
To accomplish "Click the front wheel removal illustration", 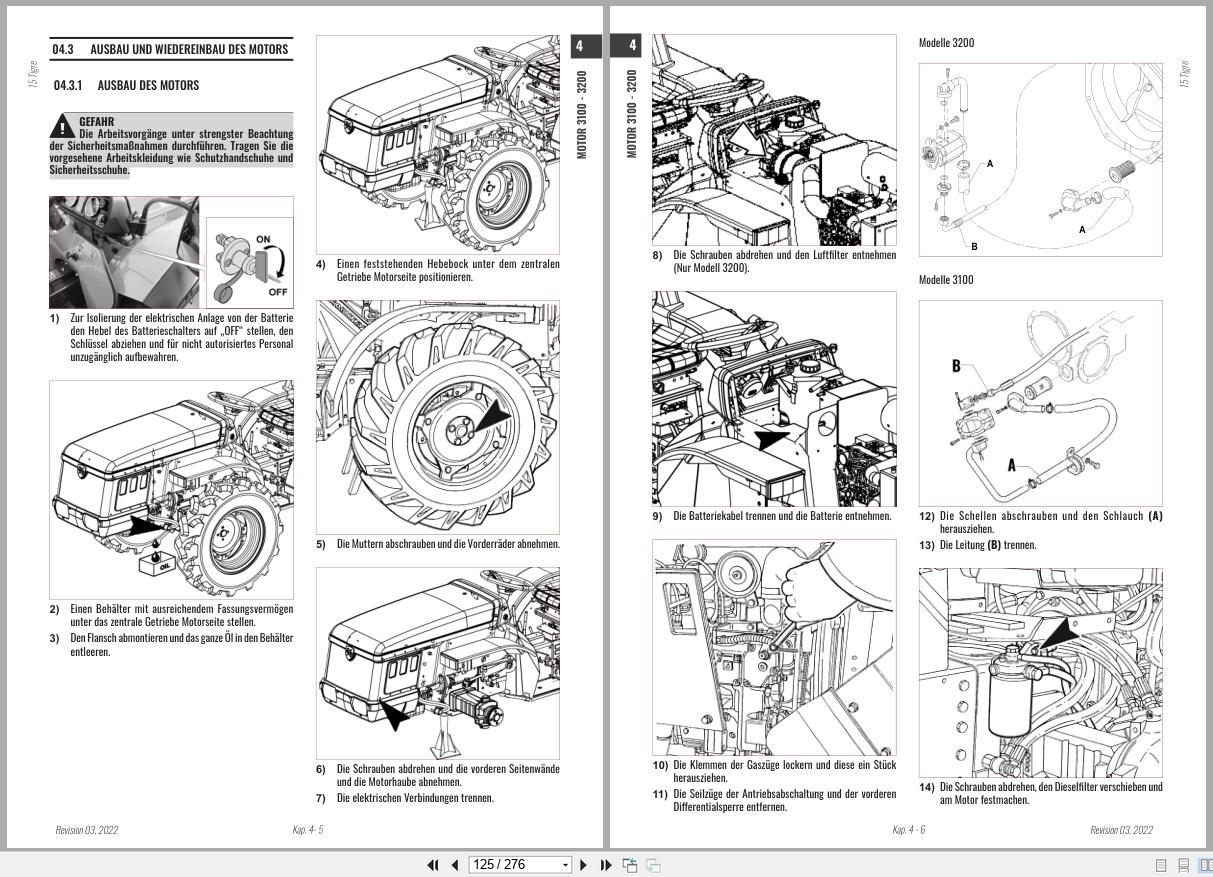I will (x=438, y=417).
